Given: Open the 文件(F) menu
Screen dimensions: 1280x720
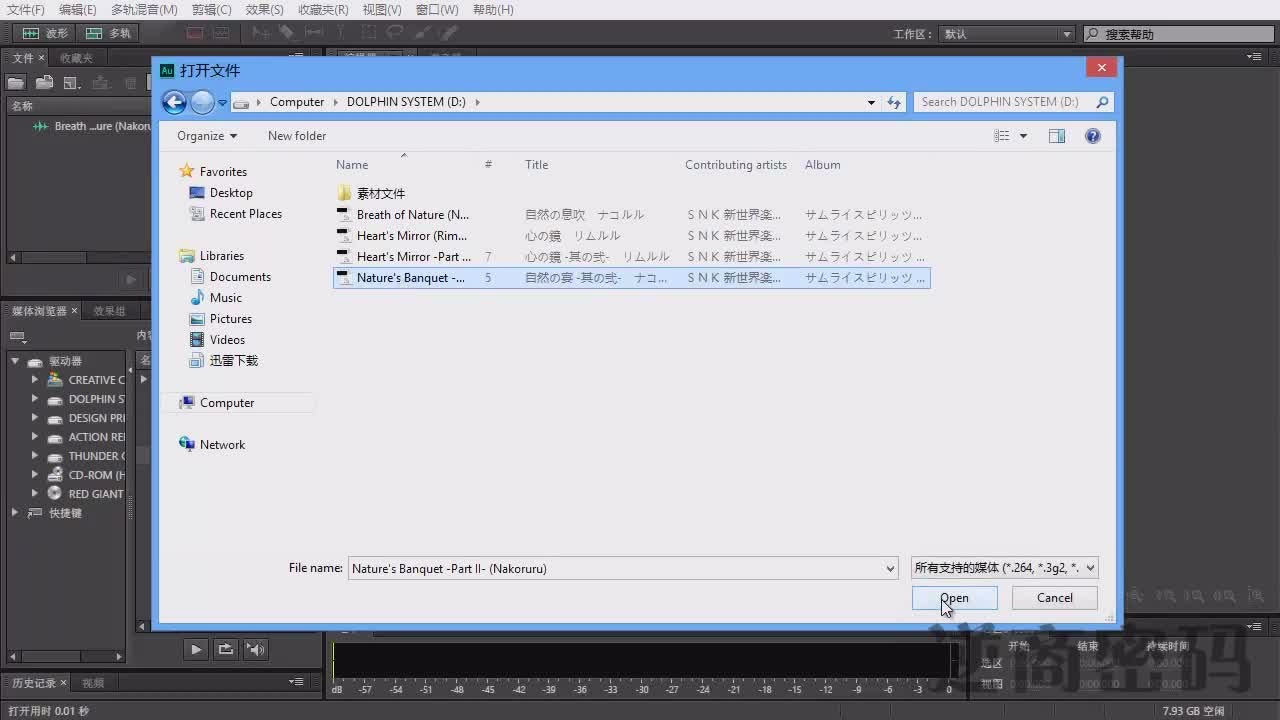Looking at the screenshot, I should pyautogui.click(x=26, y=10).
